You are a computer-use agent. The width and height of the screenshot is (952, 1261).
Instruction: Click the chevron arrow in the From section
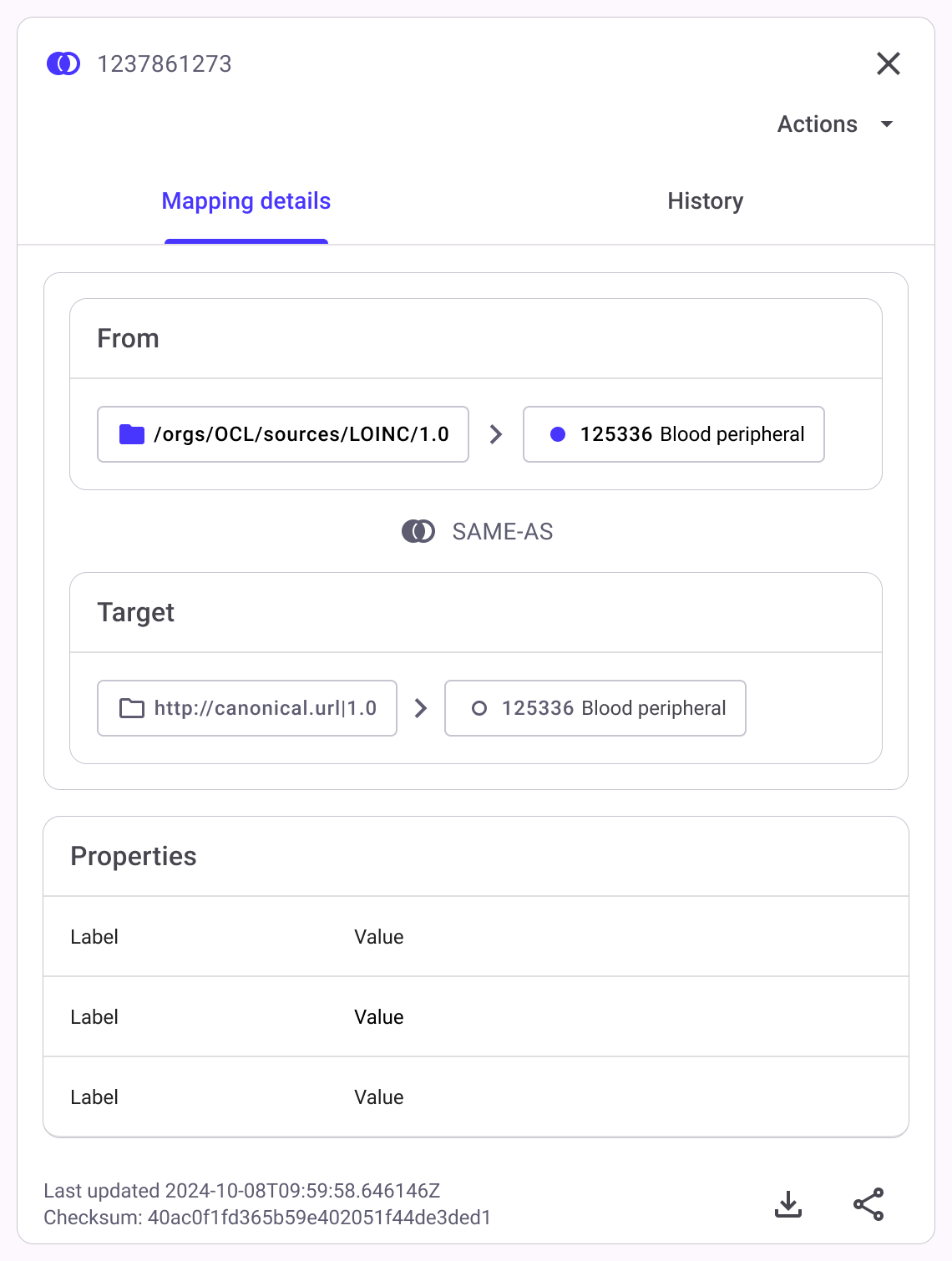point(496,434)
